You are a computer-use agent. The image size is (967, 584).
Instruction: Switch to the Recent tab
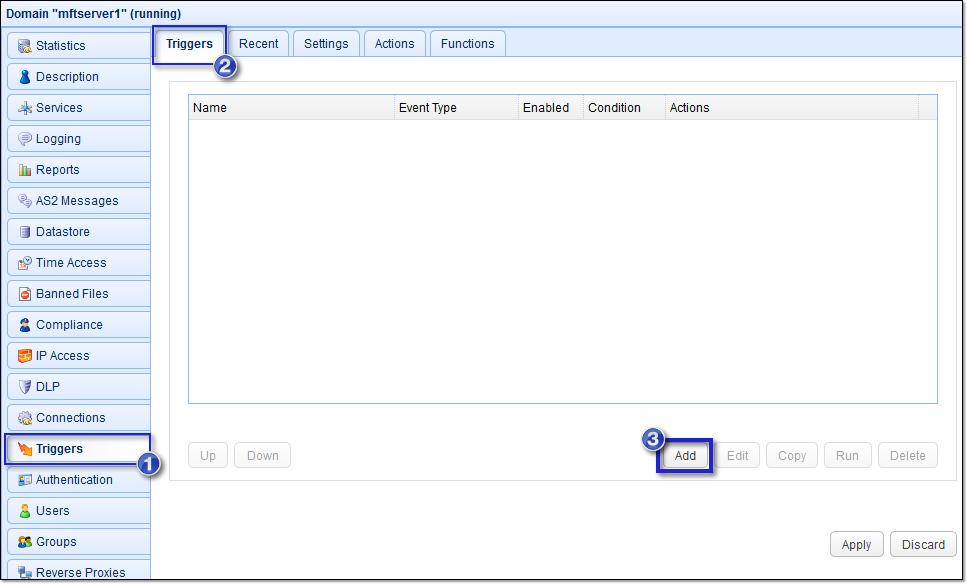click(258, 44)
